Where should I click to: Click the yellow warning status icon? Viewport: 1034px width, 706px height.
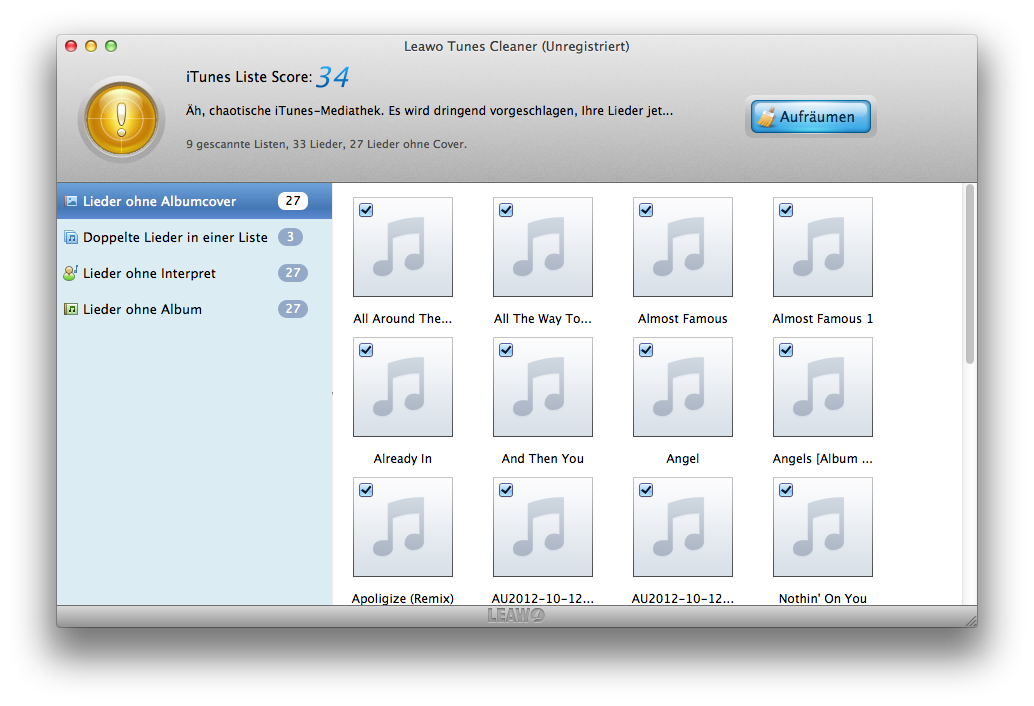pyautogui.click(x=121, y=119)
